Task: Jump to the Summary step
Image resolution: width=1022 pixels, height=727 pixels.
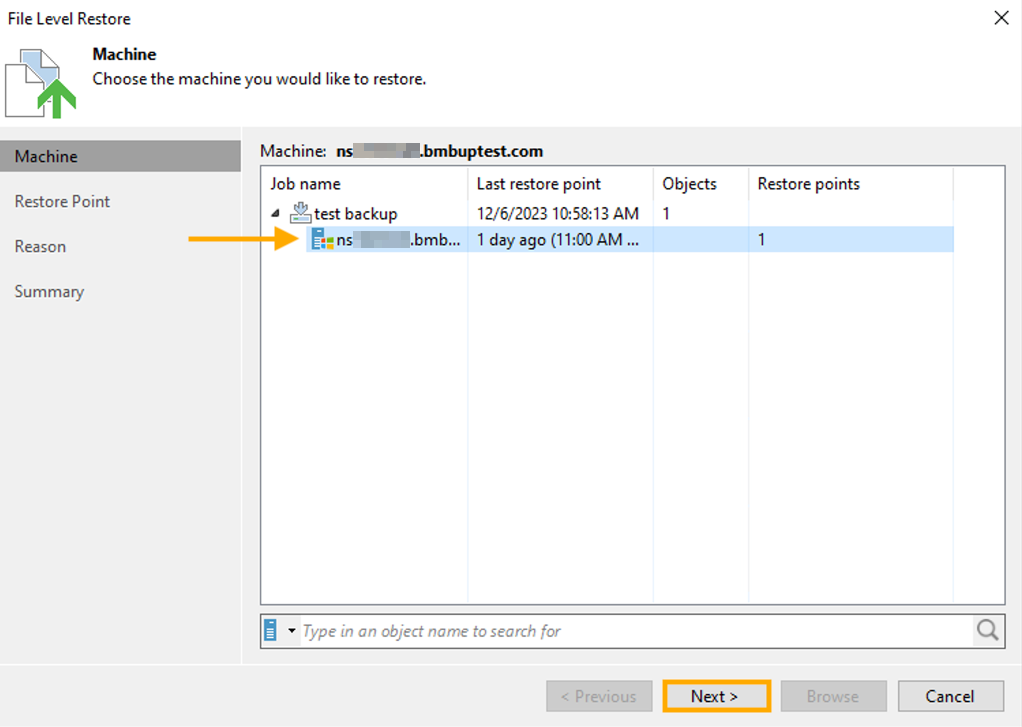Action: point(49,292)
